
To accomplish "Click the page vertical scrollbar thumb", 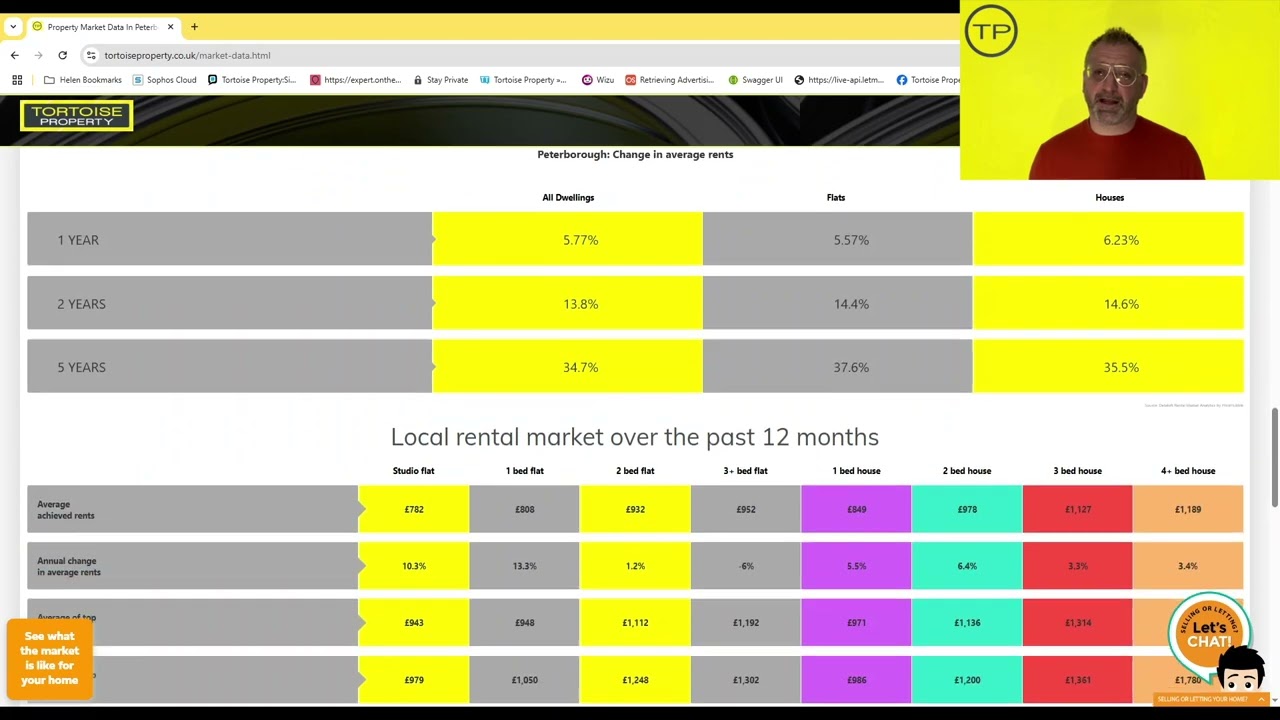I will [1274, 458].
